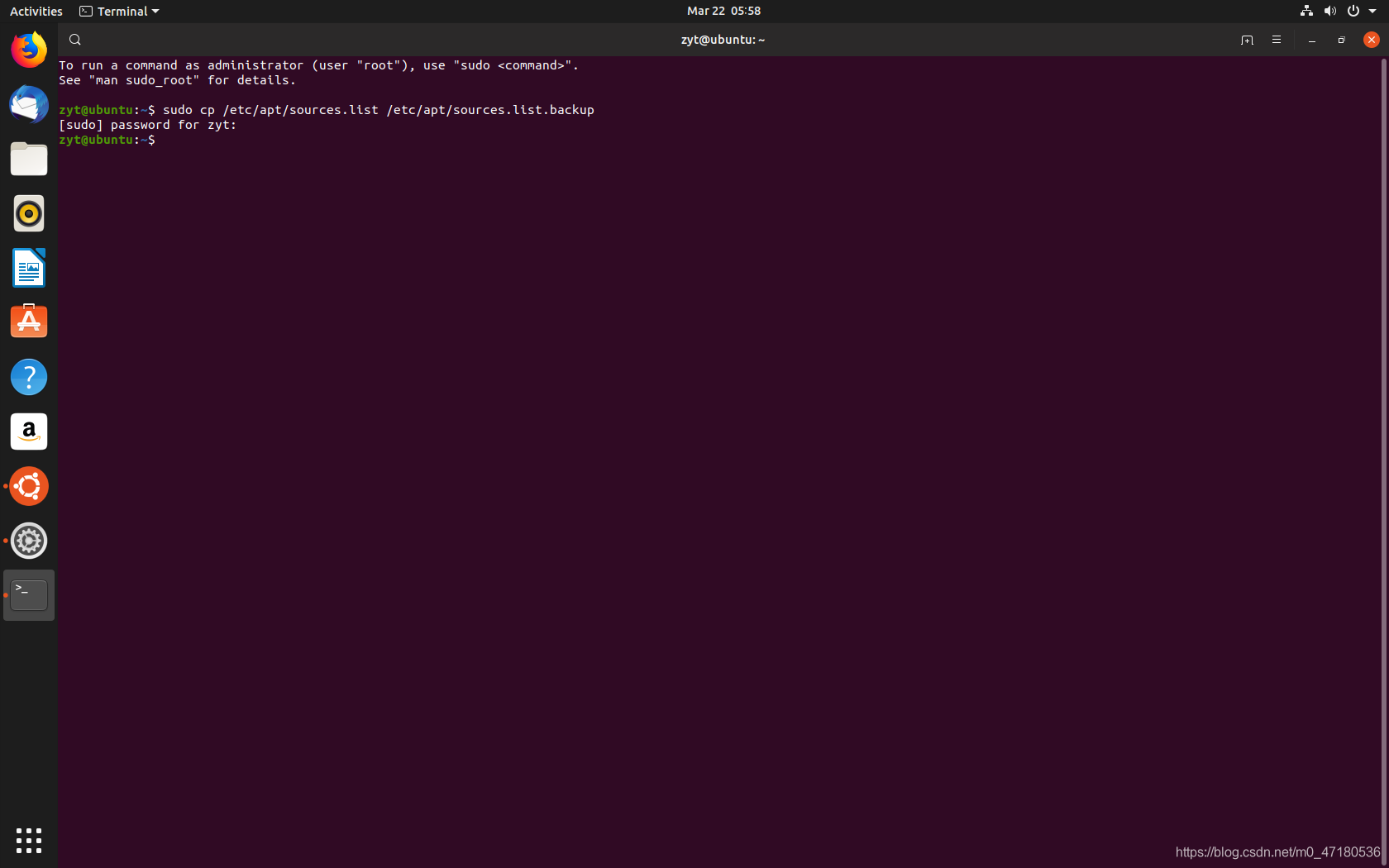Restore the terminal window size
The image size is (1389, 868).
point(1341,40)
